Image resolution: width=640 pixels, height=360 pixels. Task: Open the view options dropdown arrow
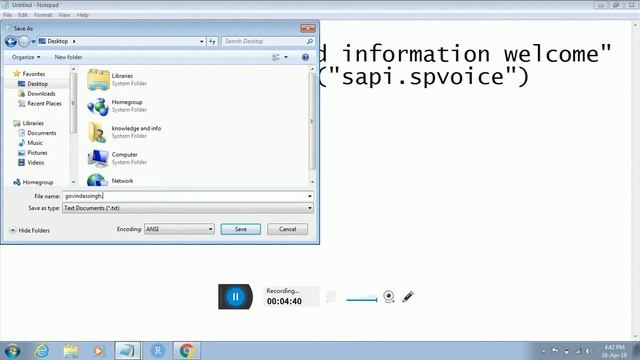pos(286,58)
